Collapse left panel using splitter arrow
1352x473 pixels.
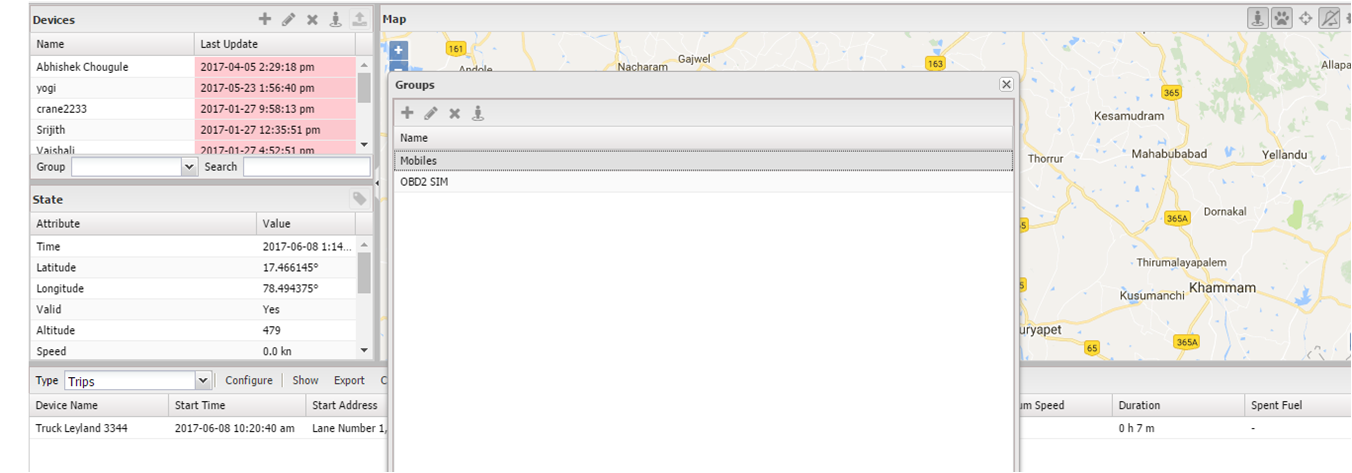[x=378, y=184]
